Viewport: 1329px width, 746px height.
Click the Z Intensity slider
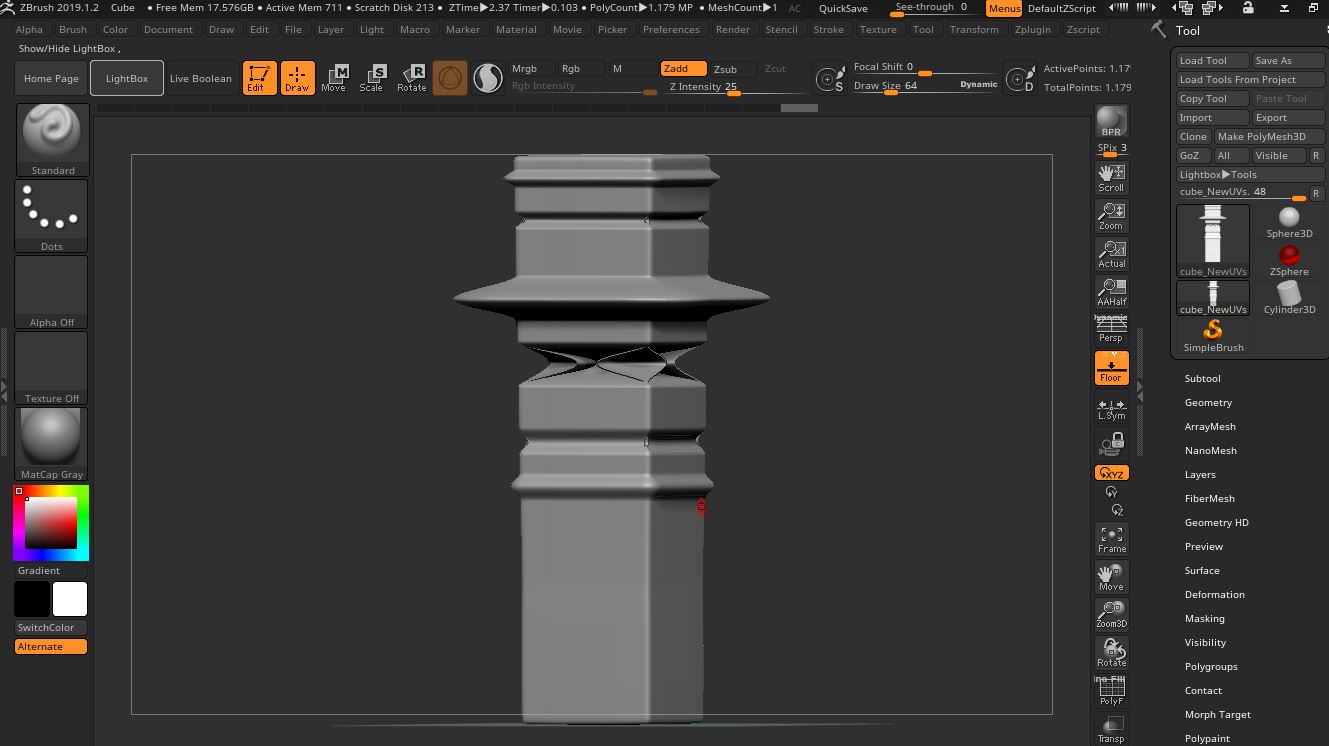[x=732, y=87]
